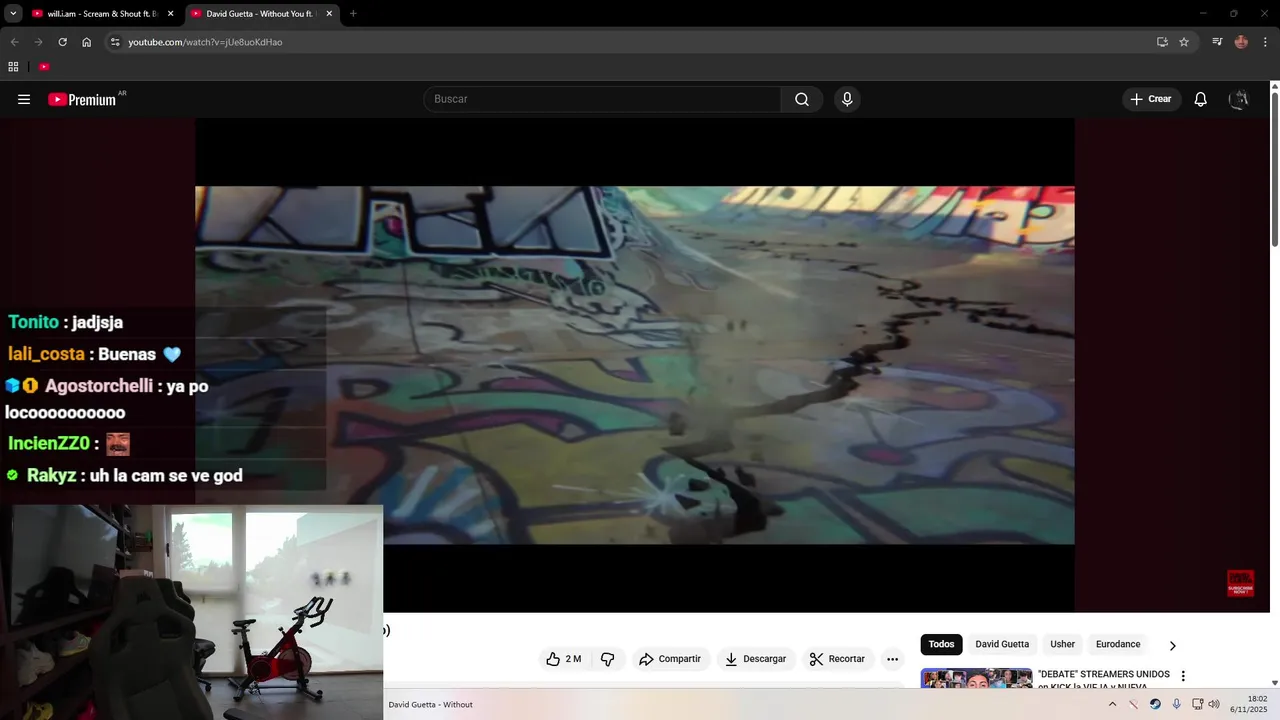Download the video with Descargar

(756, 659)
